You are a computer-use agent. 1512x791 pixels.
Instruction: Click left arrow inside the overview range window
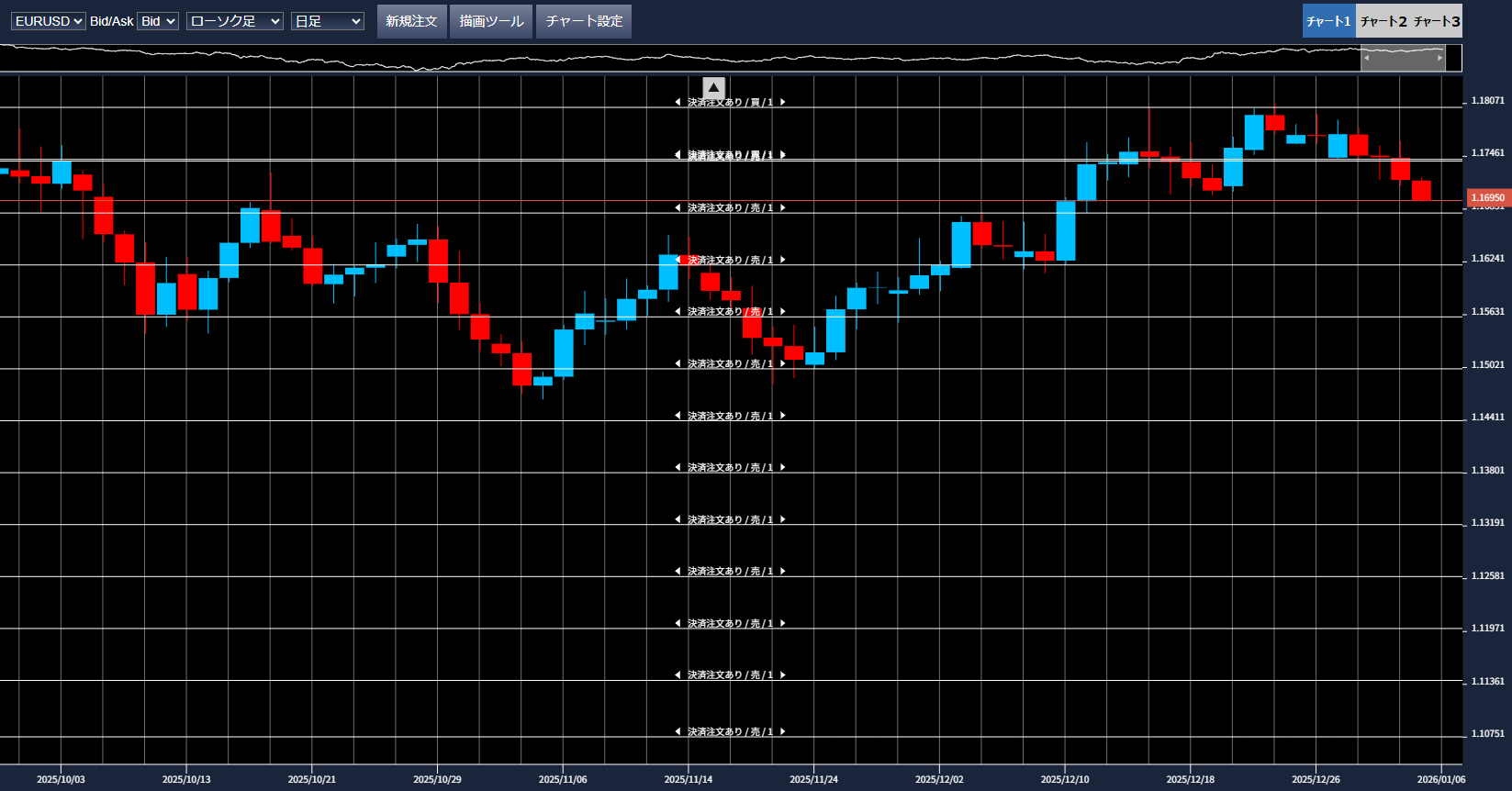click(x=1366, y=58)
